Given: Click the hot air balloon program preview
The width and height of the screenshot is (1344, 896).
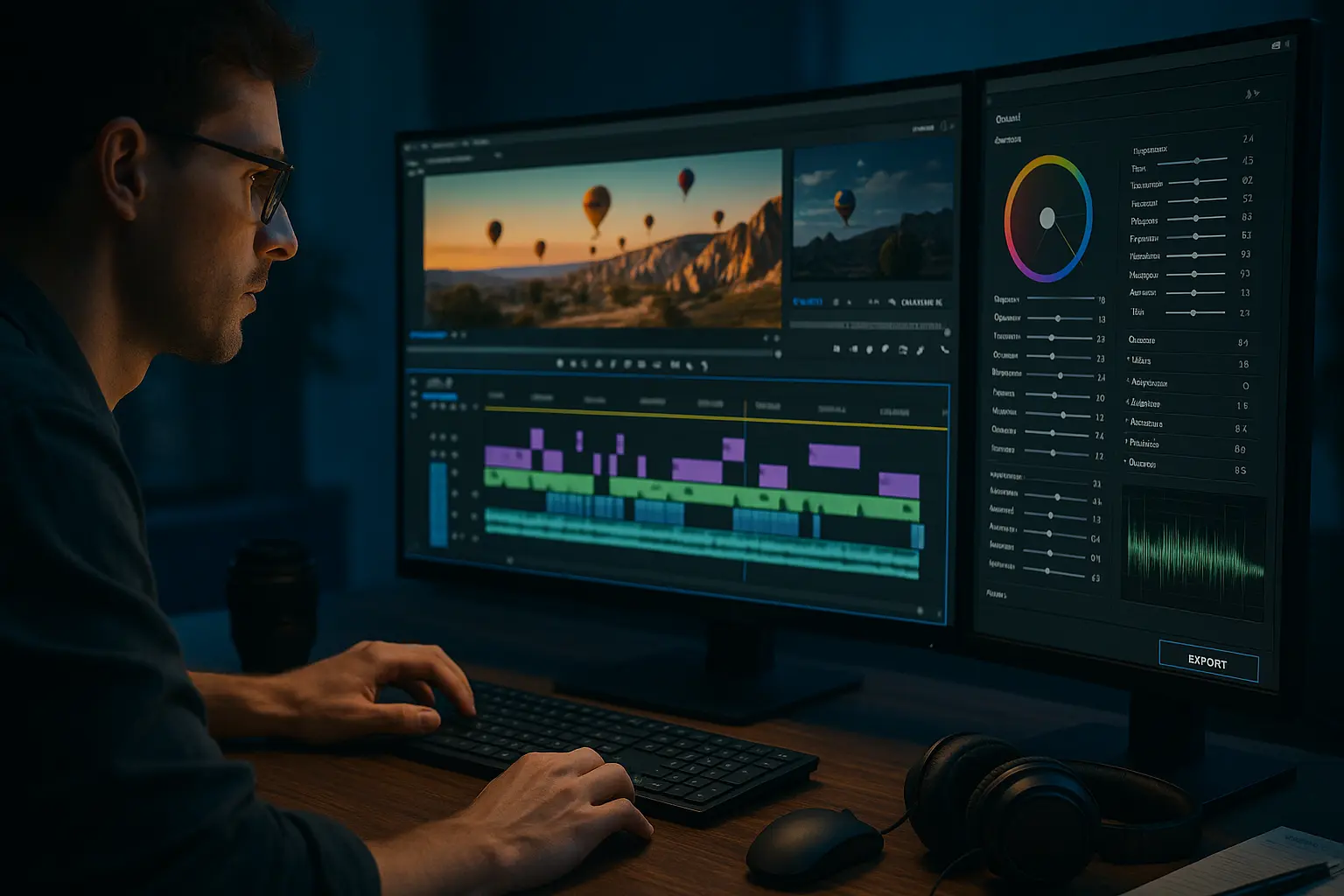Looking at the screenshot, I should 603,239.
